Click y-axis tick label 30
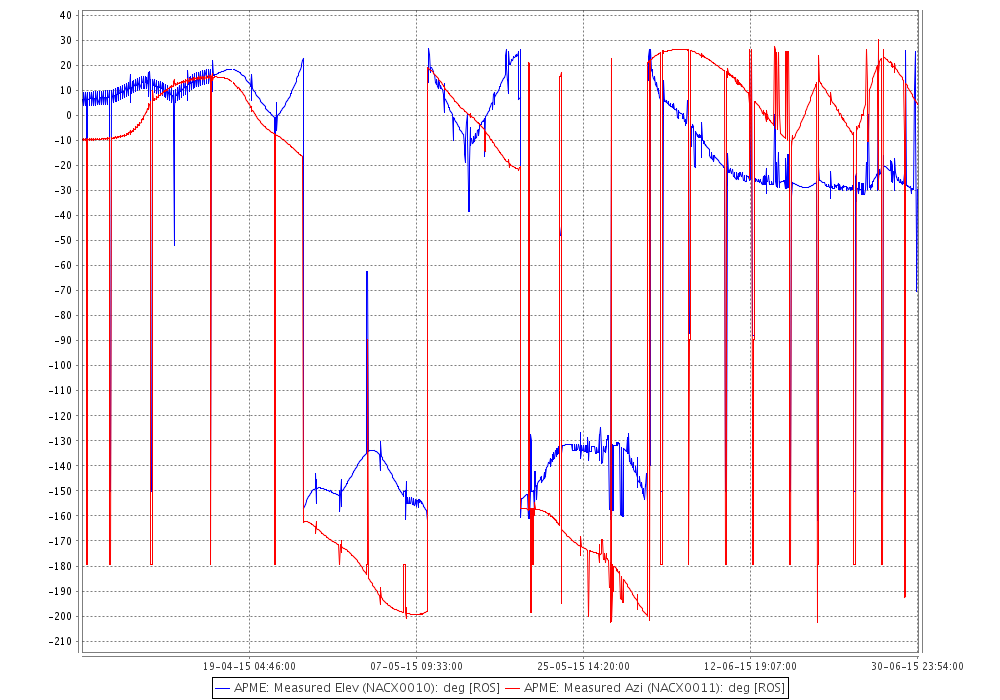The height and width of the screenshot is (700, 1000). click(x=66, y=40)
